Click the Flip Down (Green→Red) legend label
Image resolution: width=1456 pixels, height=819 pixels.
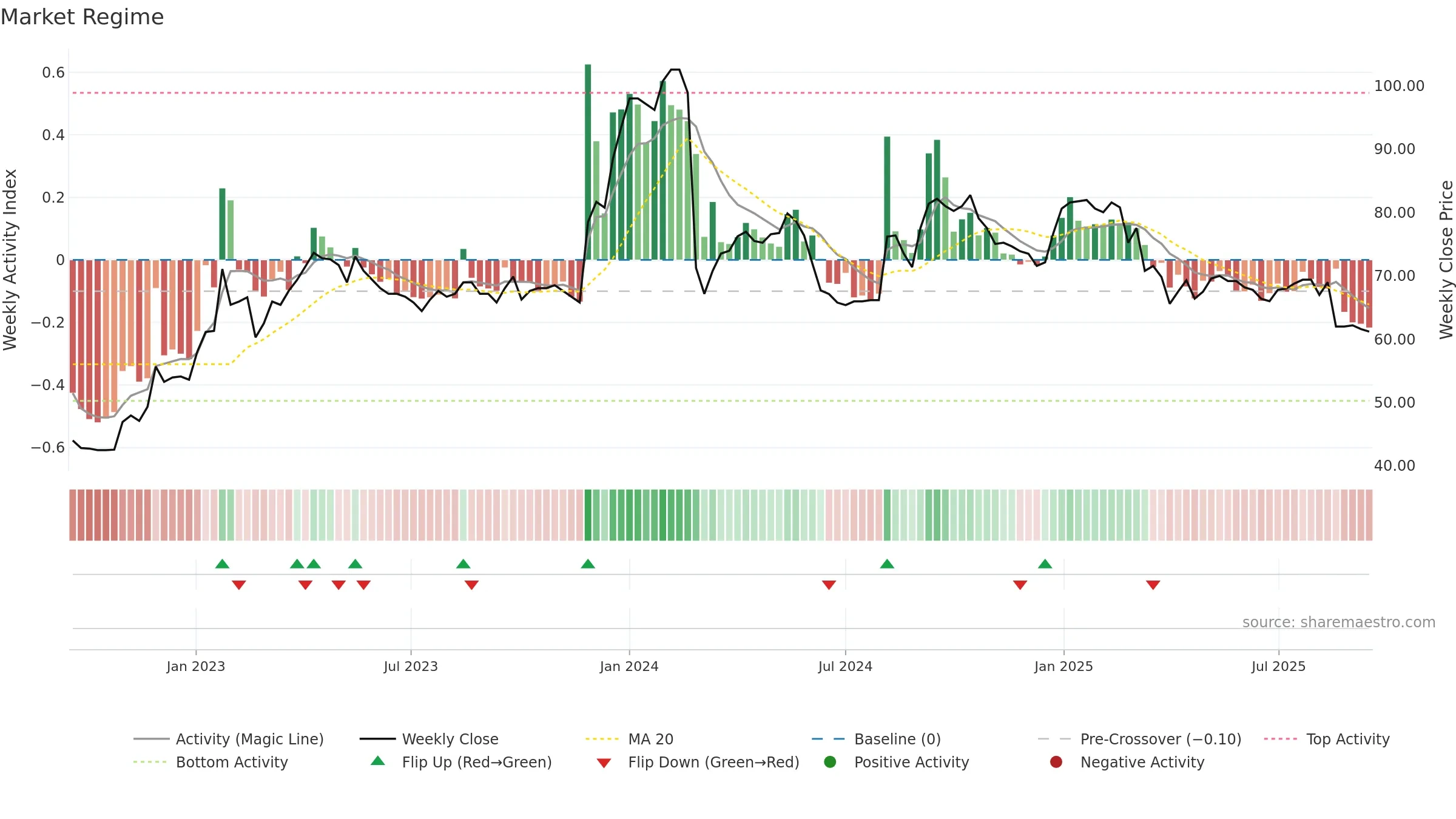pos(713,762)
